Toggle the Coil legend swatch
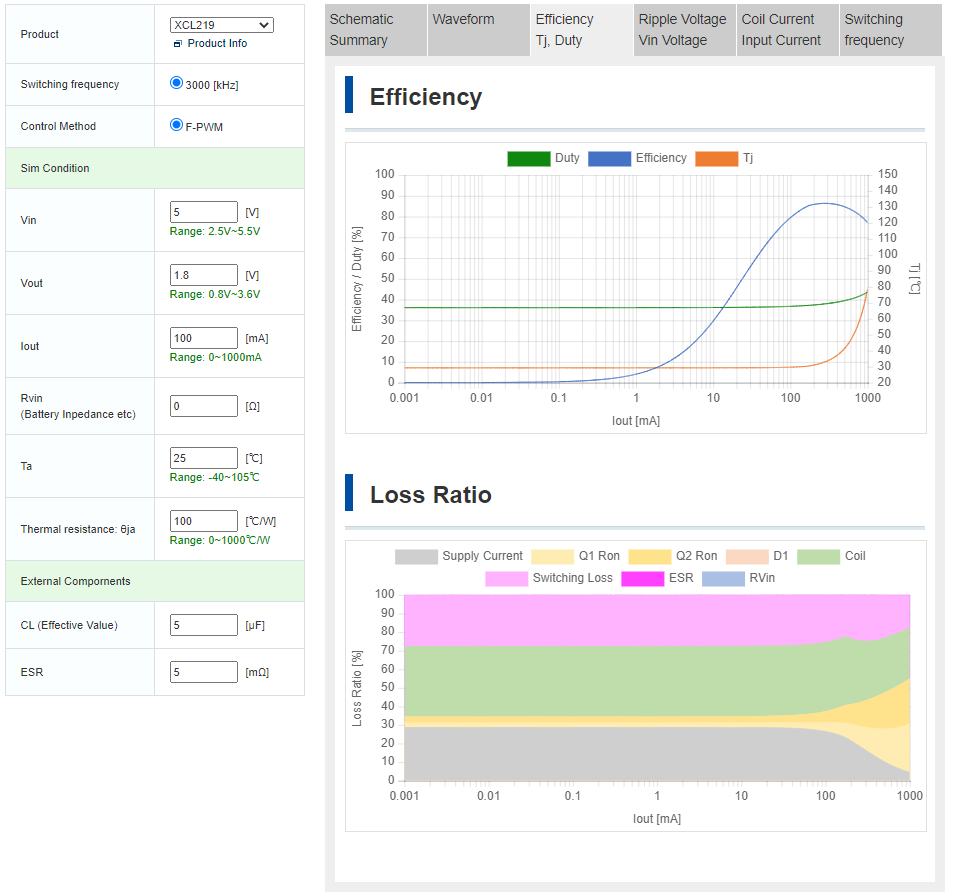 coord(818,556)
